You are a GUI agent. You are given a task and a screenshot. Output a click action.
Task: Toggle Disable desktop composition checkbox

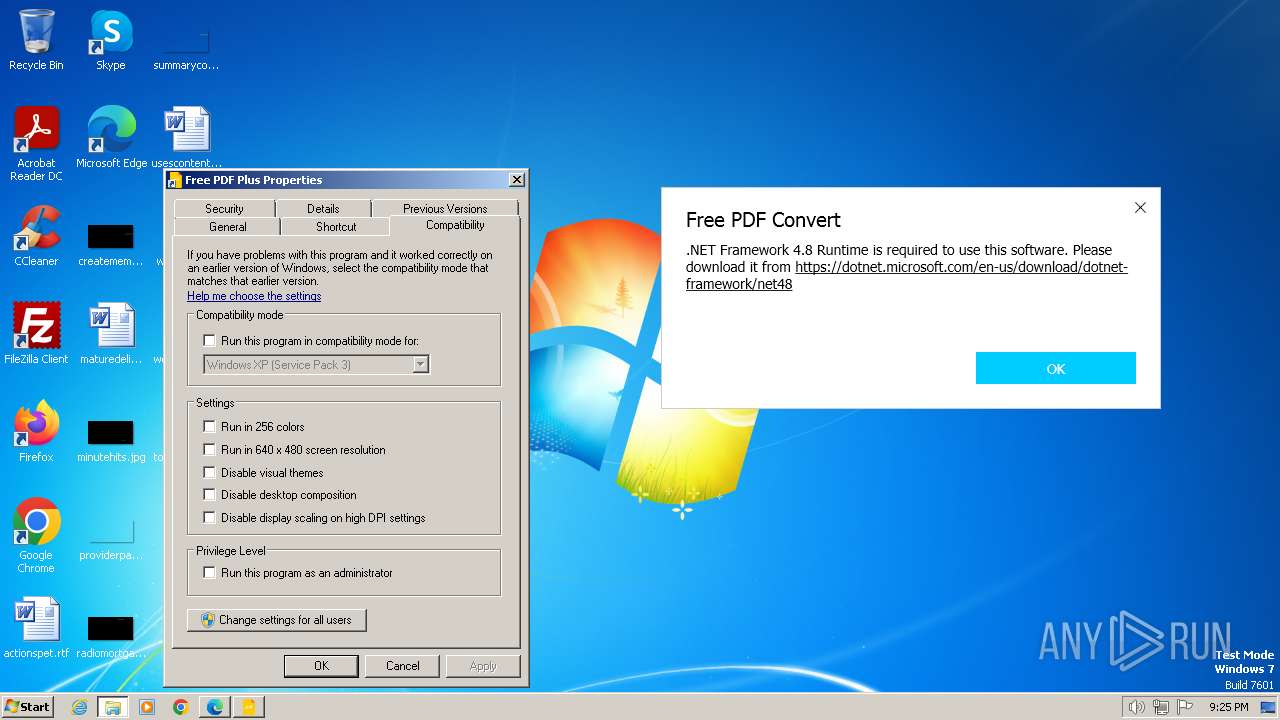coord(209,495)
